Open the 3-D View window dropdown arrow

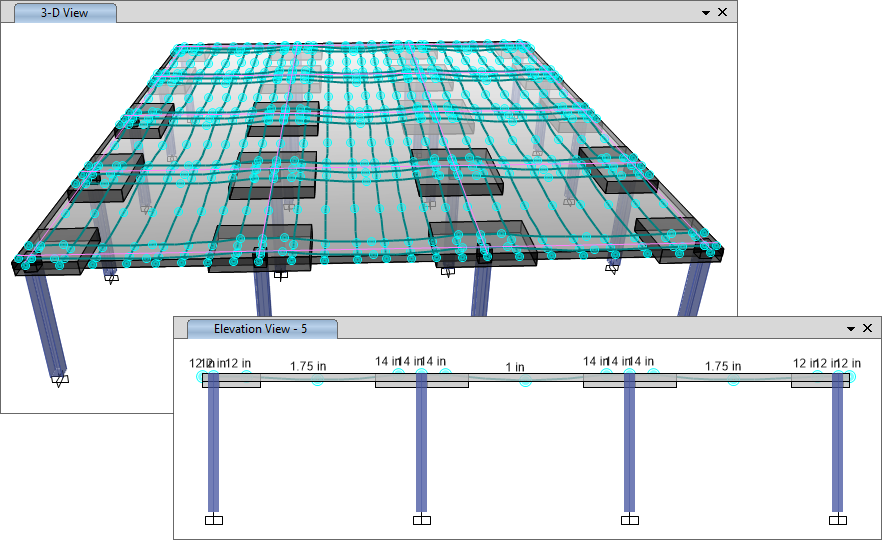click(x=706, y=13)
